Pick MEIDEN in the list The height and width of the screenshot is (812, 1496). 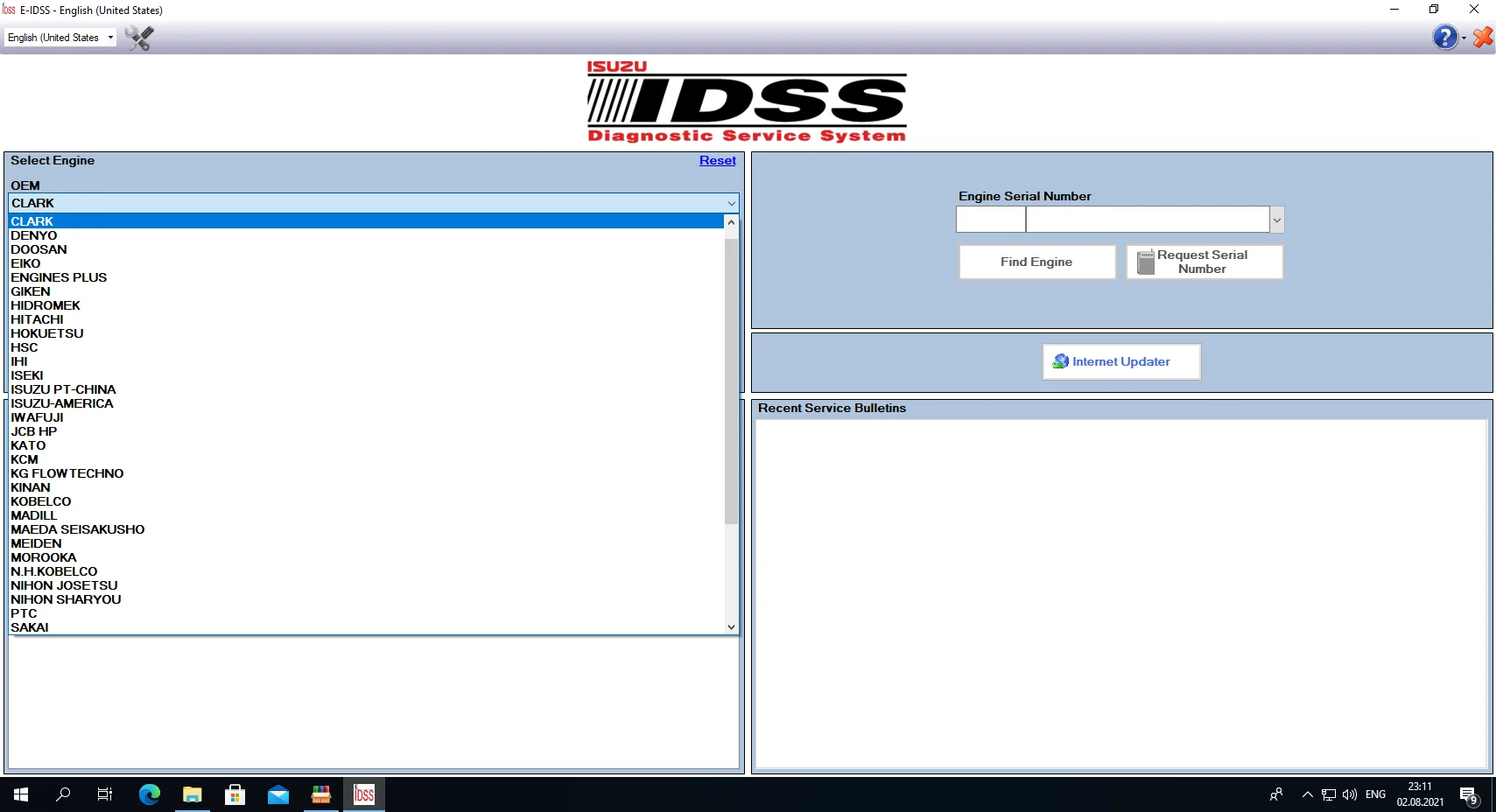tap(367, 543)
